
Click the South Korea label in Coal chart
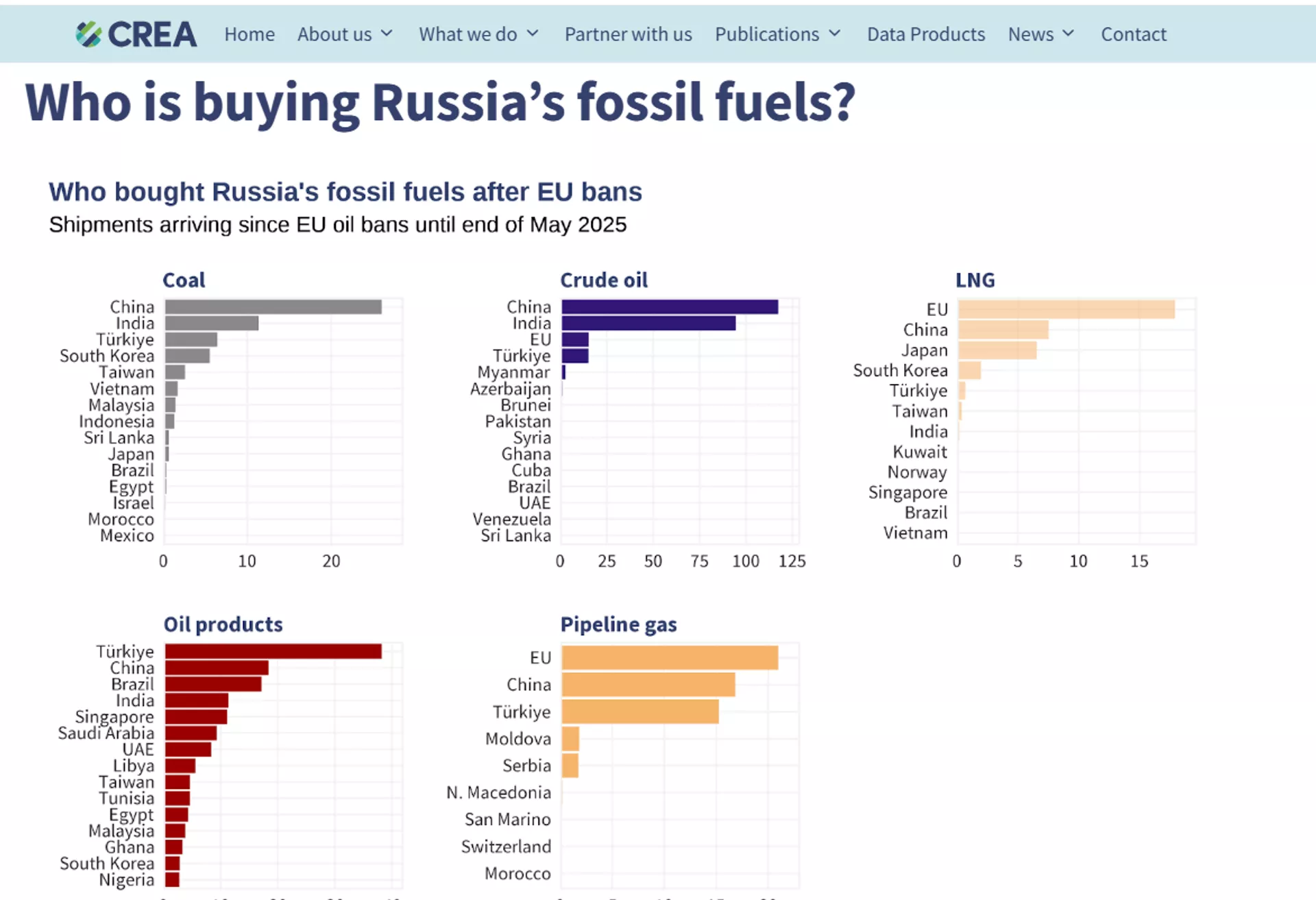click(x=107, y=356)
